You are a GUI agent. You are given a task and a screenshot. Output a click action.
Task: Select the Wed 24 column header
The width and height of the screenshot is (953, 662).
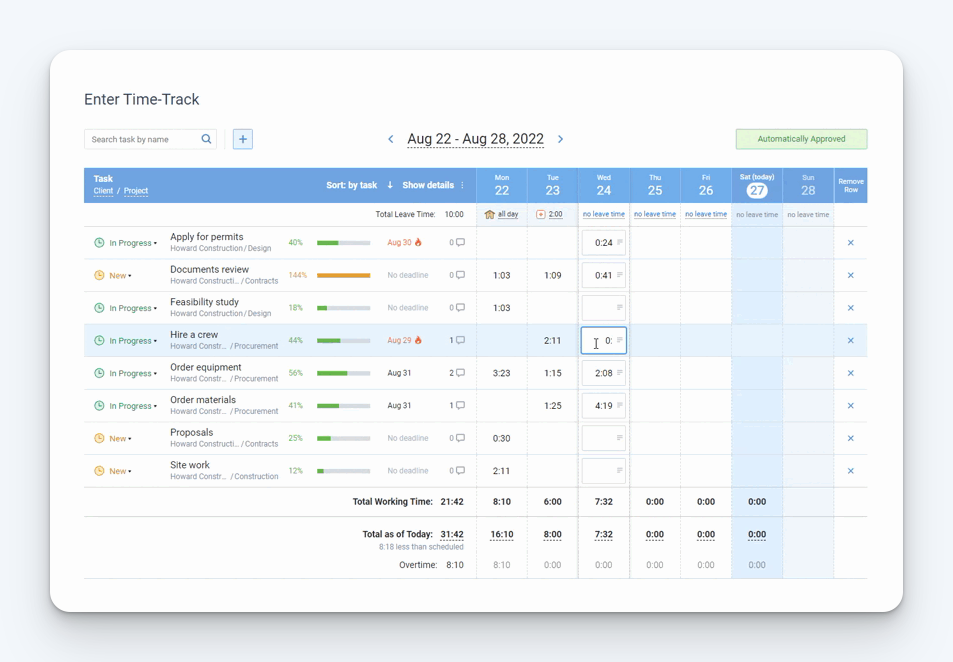[x=603, y=185]
